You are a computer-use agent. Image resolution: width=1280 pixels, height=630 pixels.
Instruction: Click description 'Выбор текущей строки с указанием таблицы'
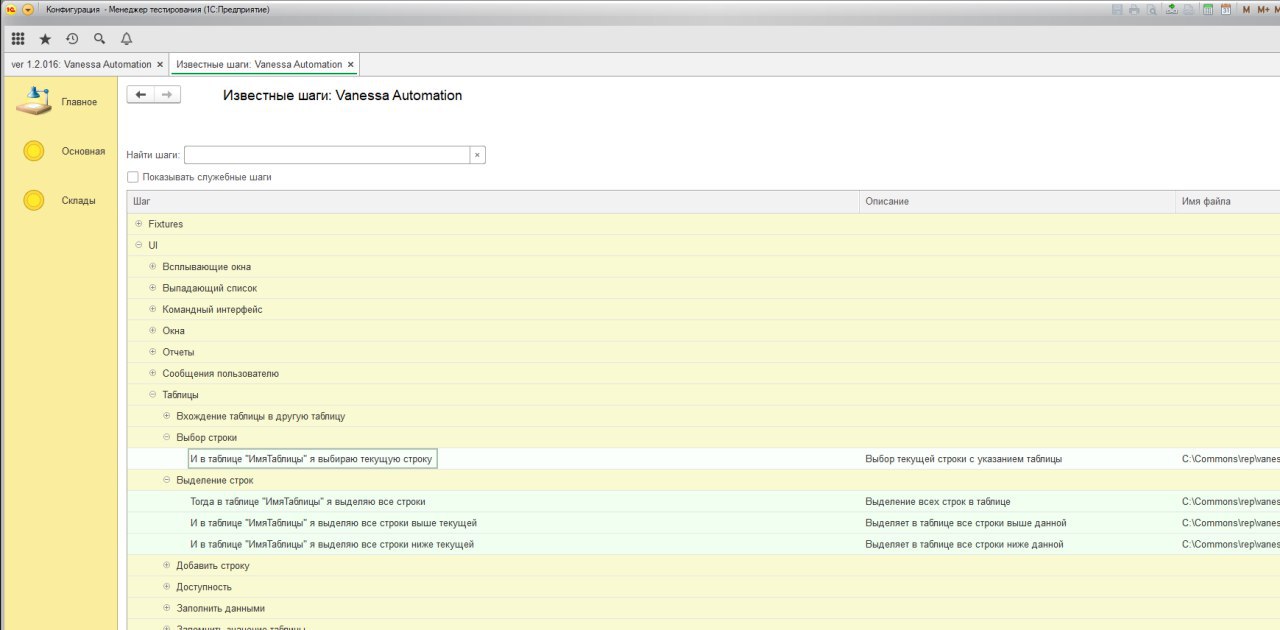point(964,459)
